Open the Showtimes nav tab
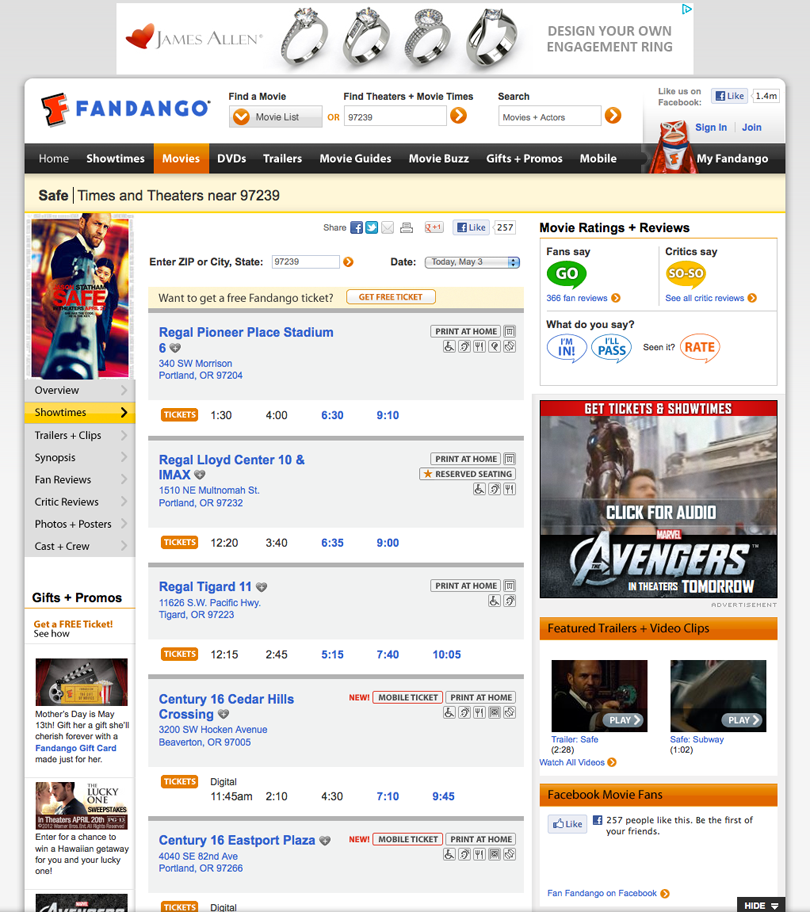Screen dimensions: 810x912 [x=115, y=158]
